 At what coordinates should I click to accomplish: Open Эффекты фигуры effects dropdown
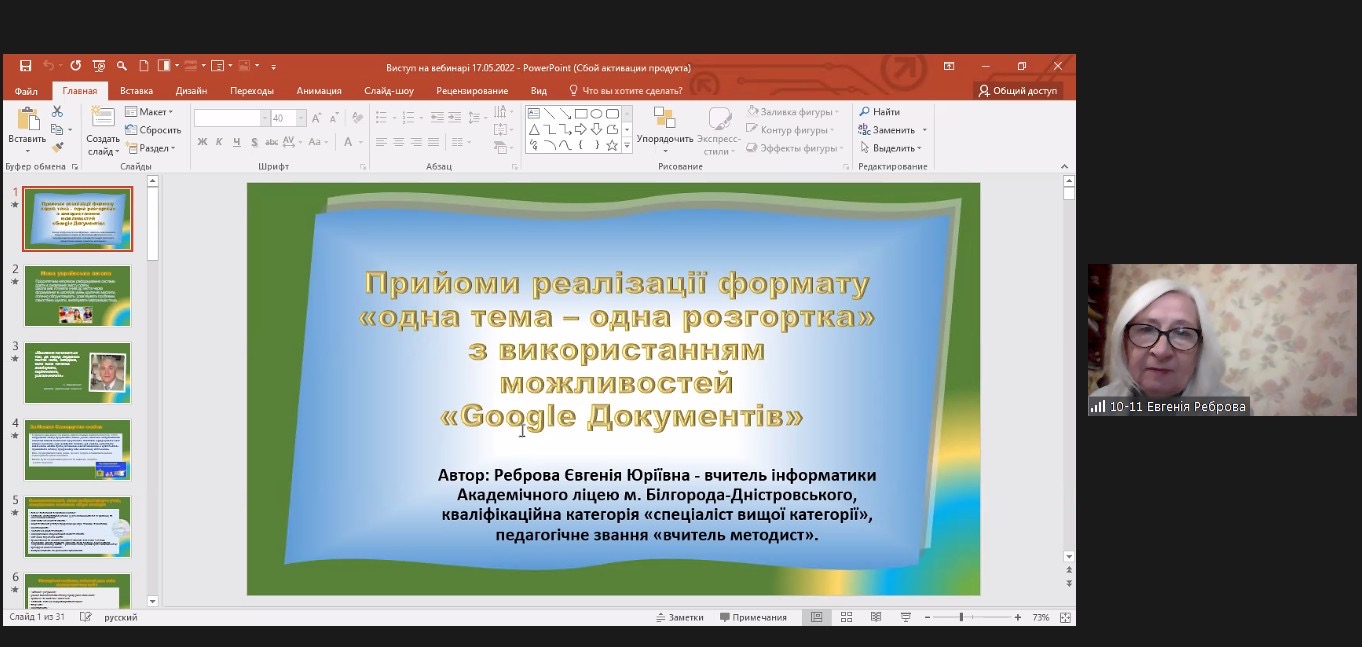(x=794, y=148)
